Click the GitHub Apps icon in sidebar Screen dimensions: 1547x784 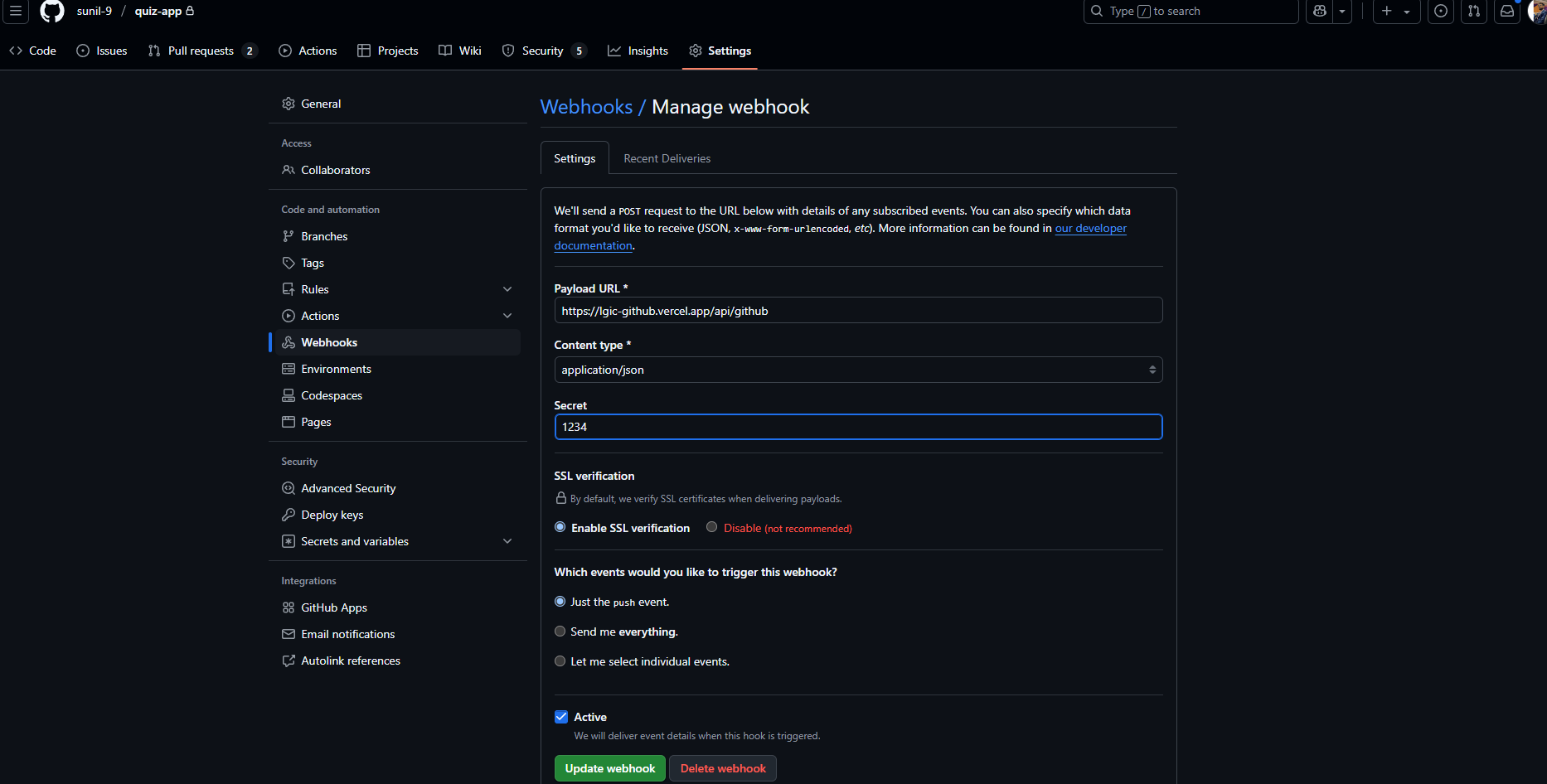[289, 607]
